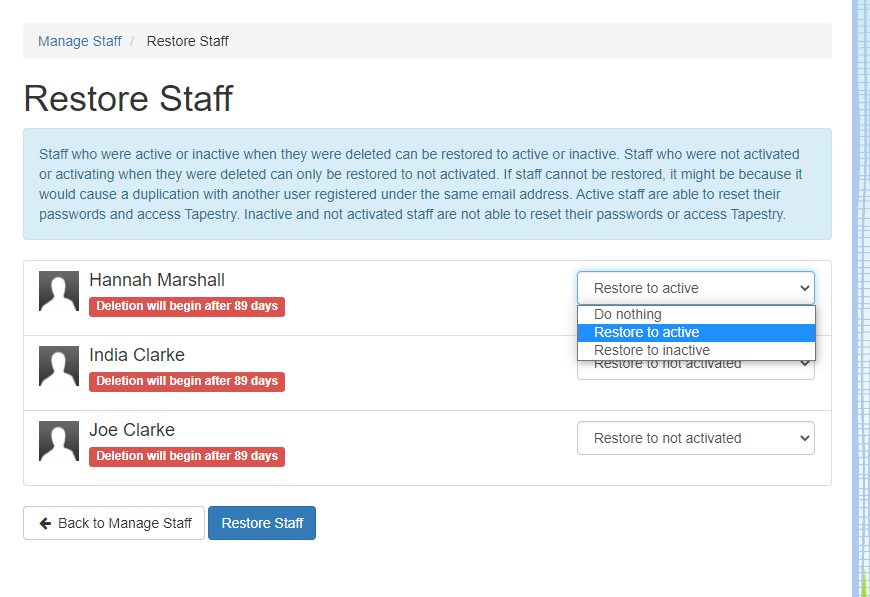Expand Joe Clarke's restore option dropdown

[x=695, y=438]
